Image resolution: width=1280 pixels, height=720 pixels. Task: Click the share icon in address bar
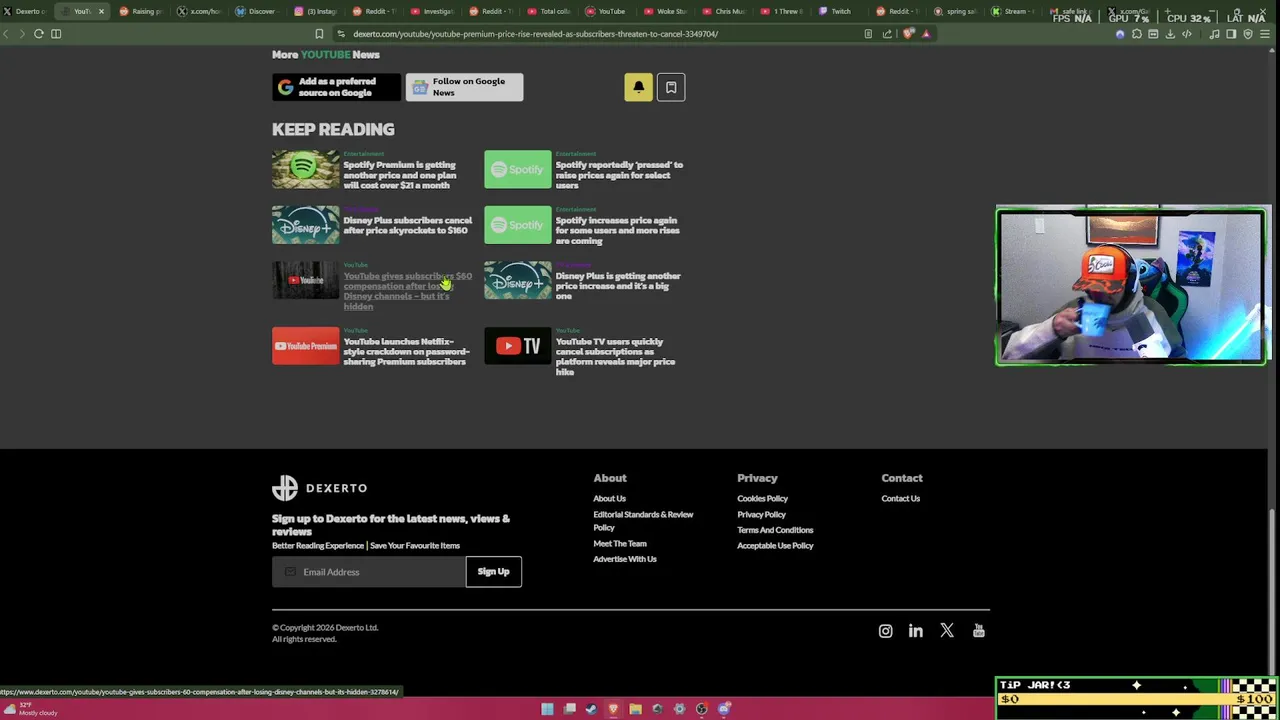pyautogui.click(x=887, y=34)
